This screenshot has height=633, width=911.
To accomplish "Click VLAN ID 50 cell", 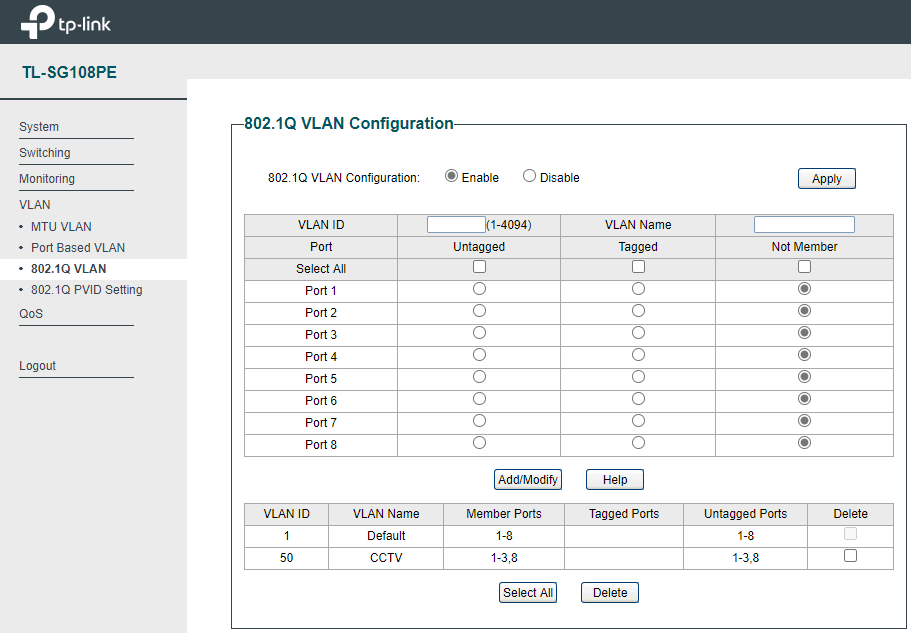I will pos(286,558).
